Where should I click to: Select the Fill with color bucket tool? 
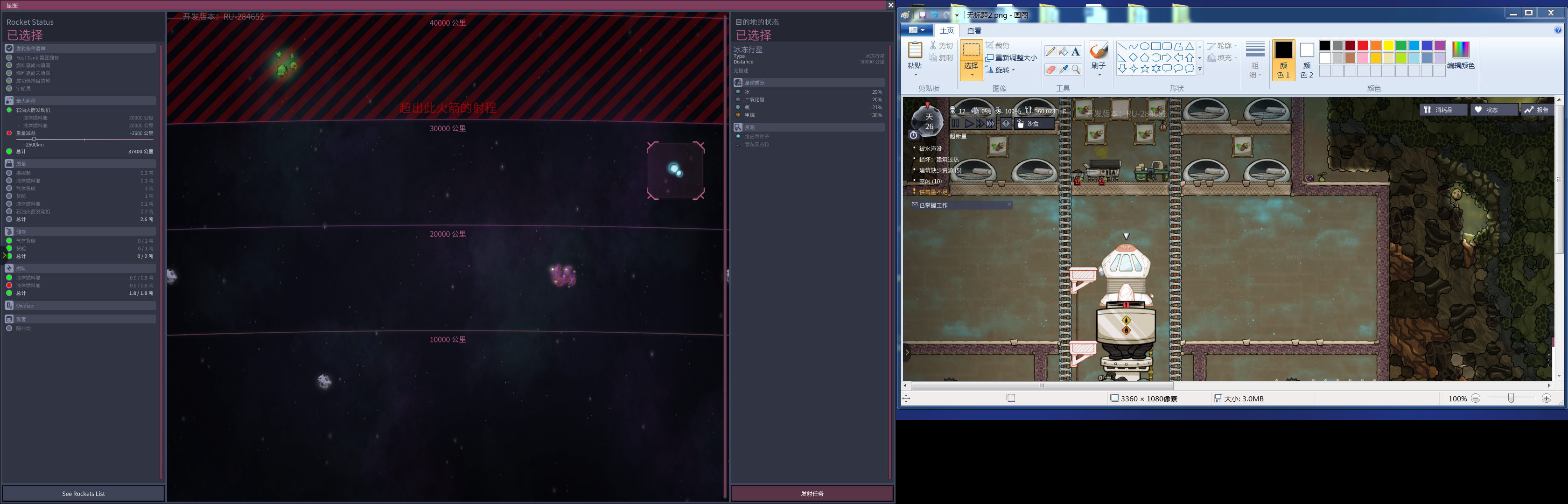pos(1063,52)
